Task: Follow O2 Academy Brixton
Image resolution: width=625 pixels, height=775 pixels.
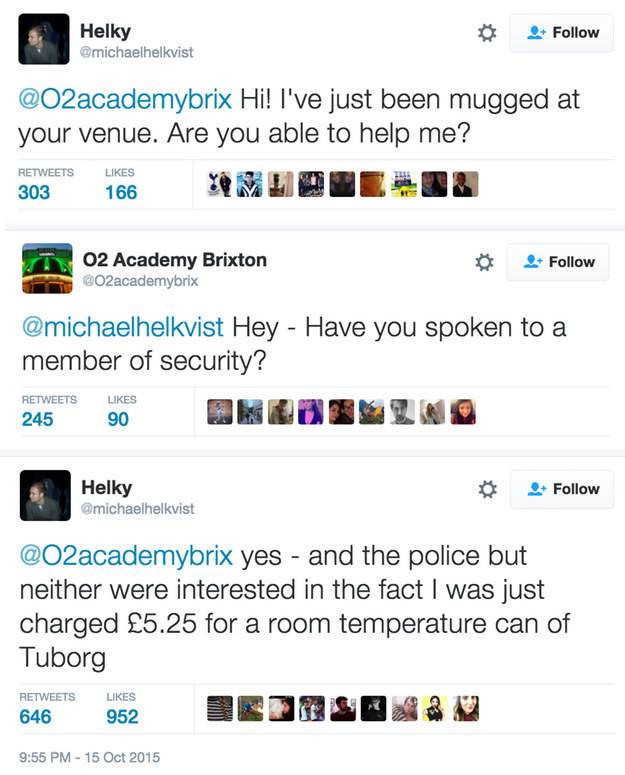Action: [x=558, y=262]
